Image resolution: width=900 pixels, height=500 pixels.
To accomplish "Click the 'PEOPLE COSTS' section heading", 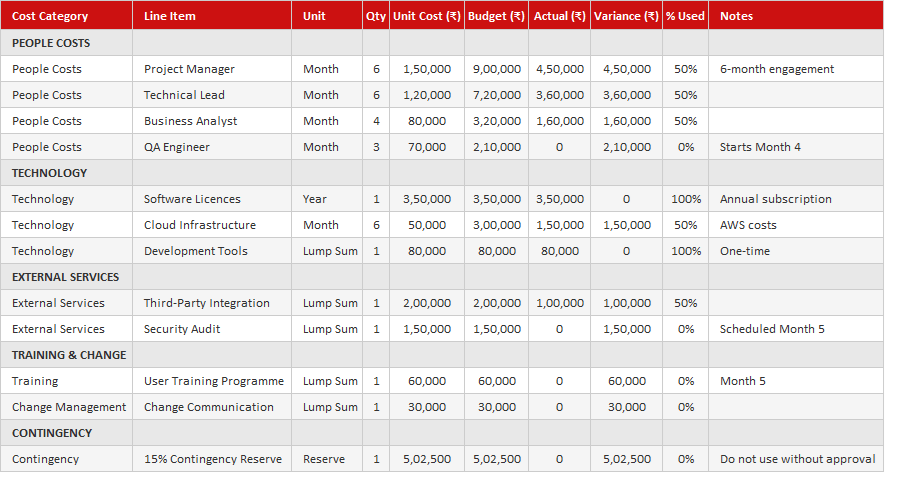I will pos(51,43).
